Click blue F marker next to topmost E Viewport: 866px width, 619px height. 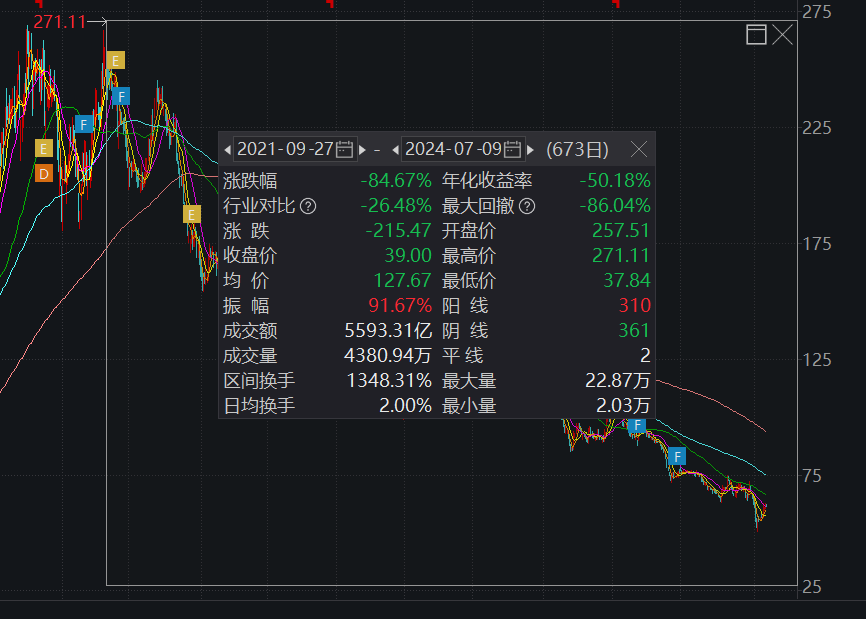click(121, 96)
